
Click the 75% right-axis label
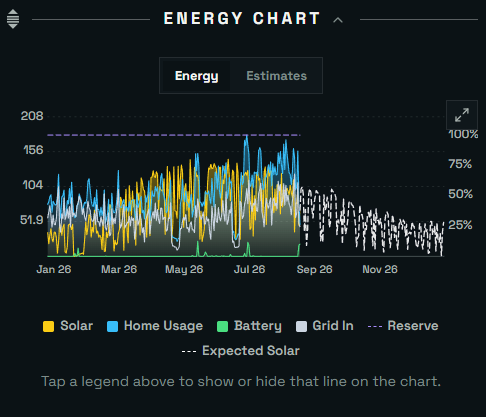coord(460,164)
